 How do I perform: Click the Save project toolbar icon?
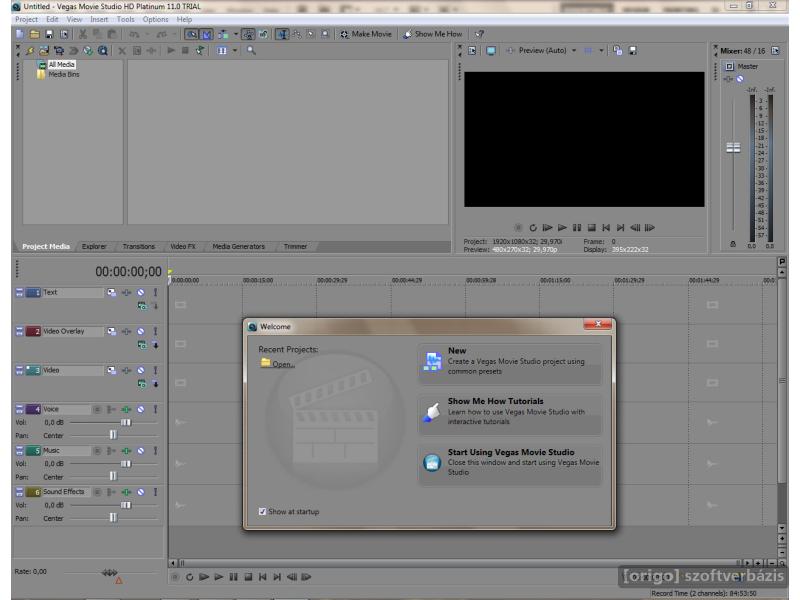tap(49, 34)
